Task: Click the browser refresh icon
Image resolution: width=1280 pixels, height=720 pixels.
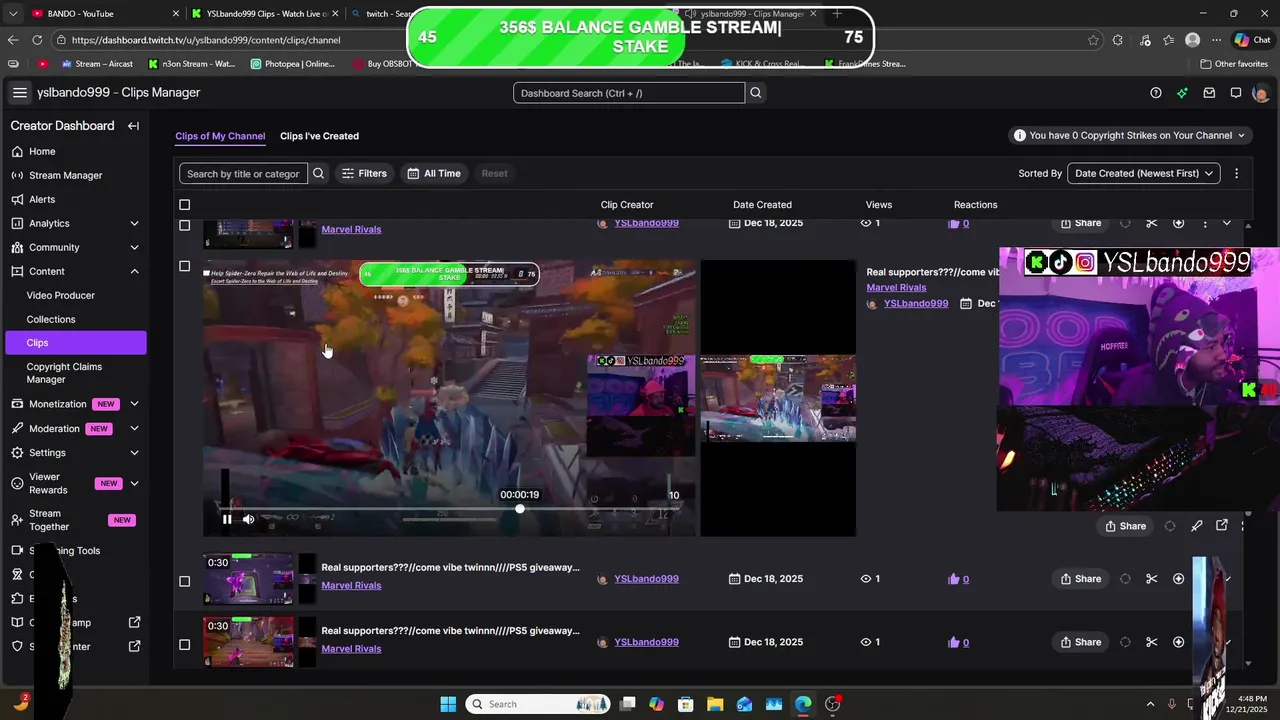Action: [x=37, y=40]
